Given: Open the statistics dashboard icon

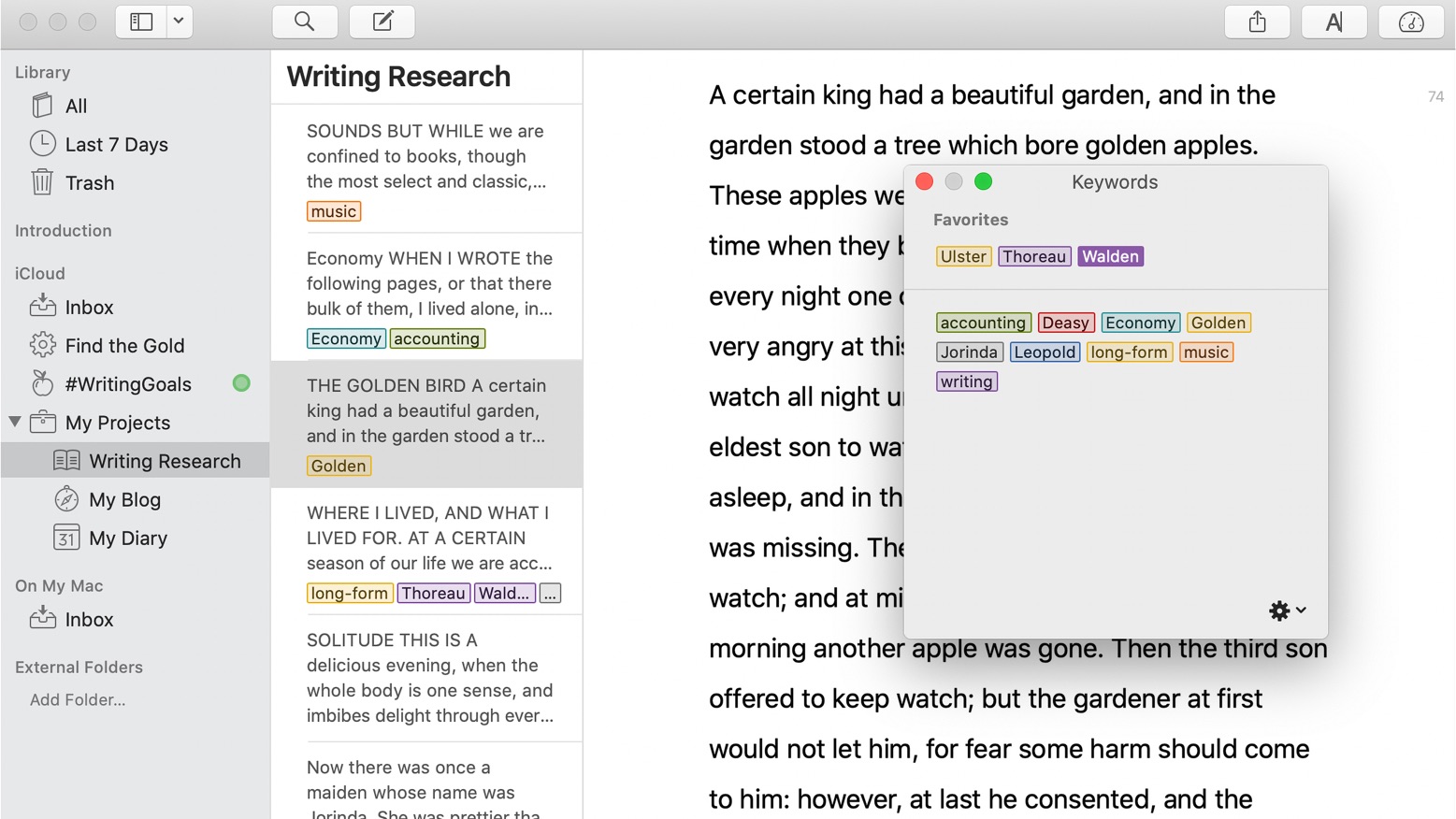Looking at the screenshot, I should (x=1411, y=22).
